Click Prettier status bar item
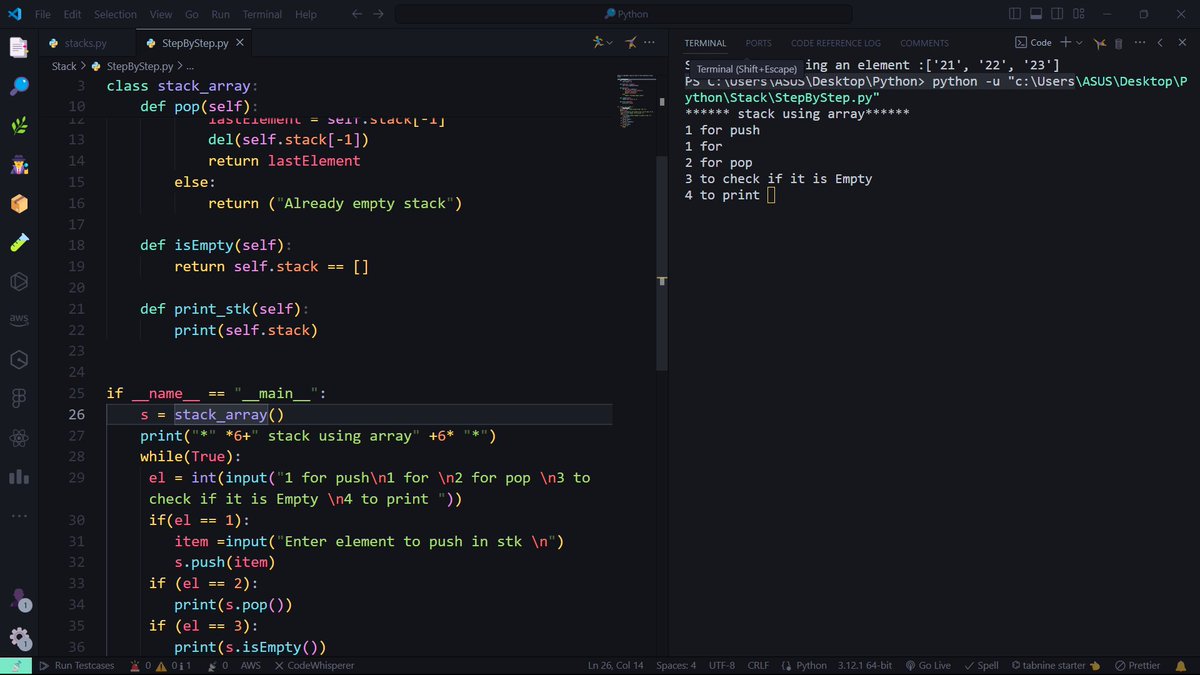1200x675 pixels. click(x=1138, y=665)
